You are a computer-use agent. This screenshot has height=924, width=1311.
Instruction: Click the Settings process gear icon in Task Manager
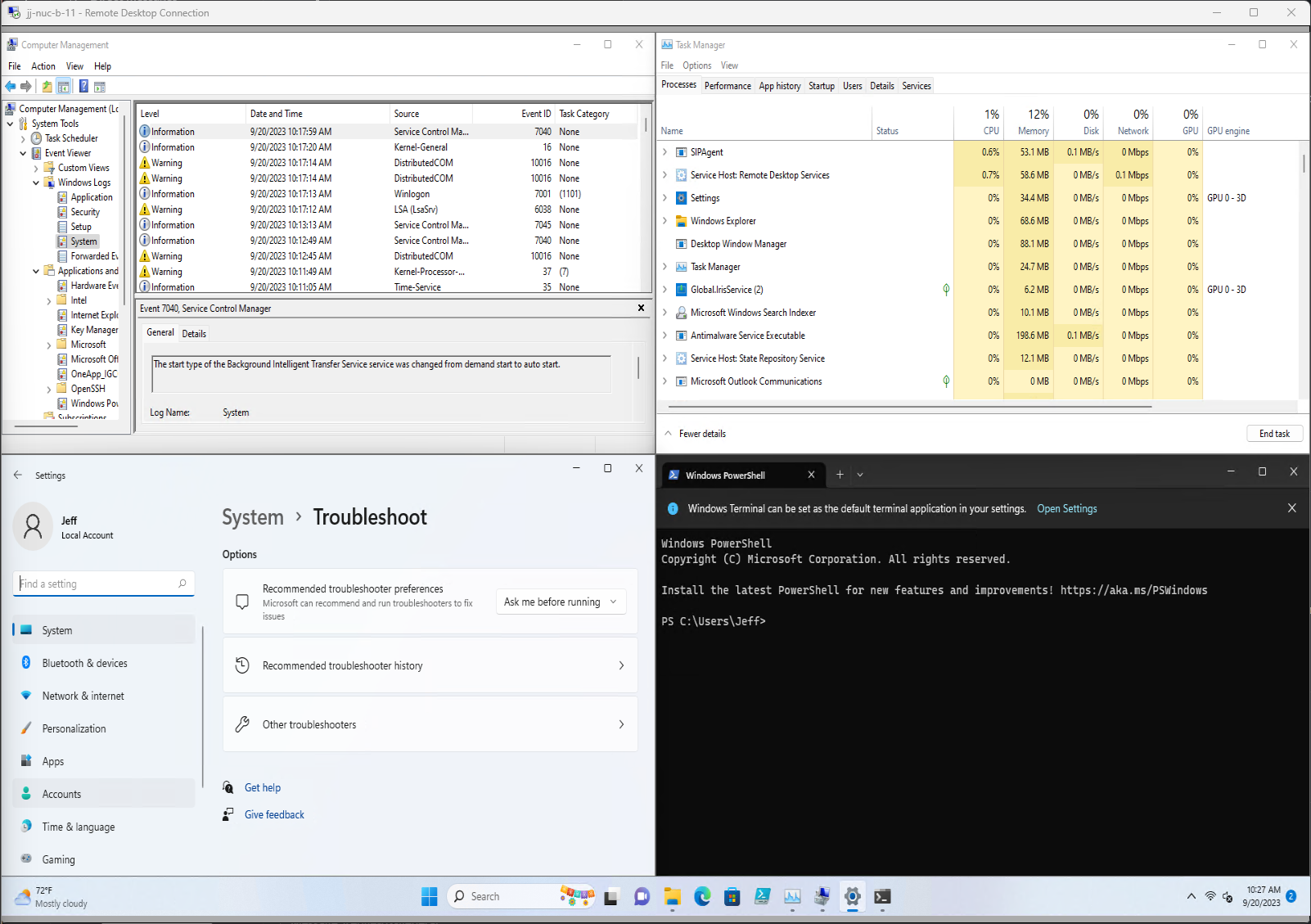tap(681, 198)
